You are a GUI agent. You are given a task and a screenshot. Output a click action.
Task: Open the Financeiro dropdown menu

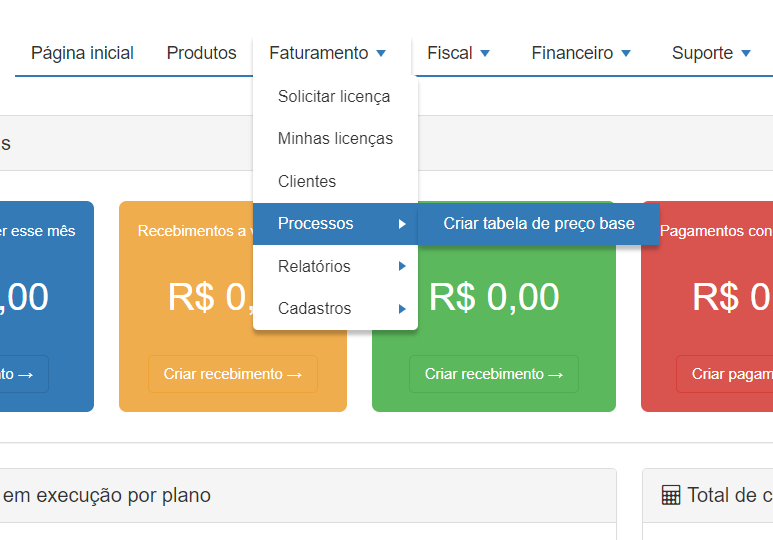tap(581, 53)
